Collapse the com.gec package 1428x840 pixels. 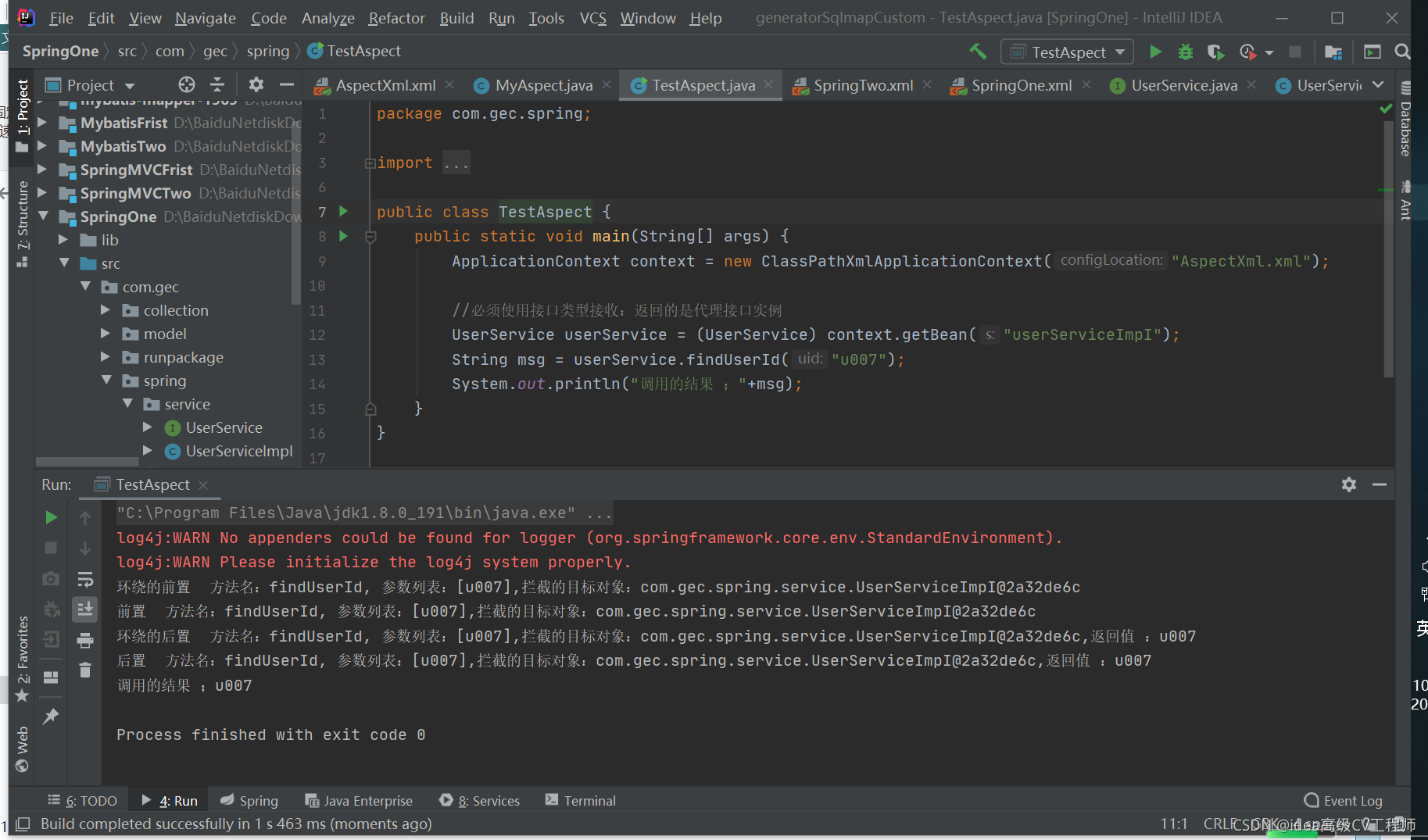coord(85,287)
